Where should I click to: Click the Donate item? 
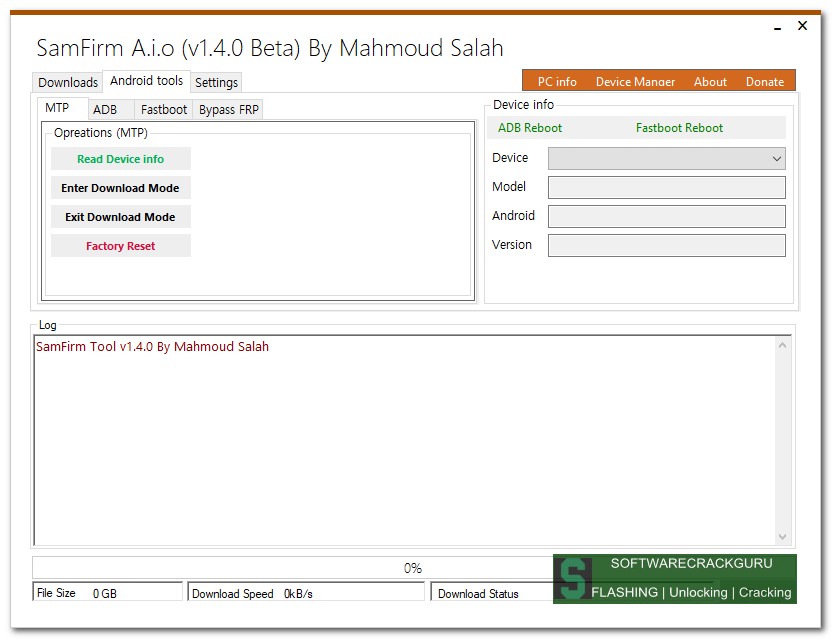(765, 81)
